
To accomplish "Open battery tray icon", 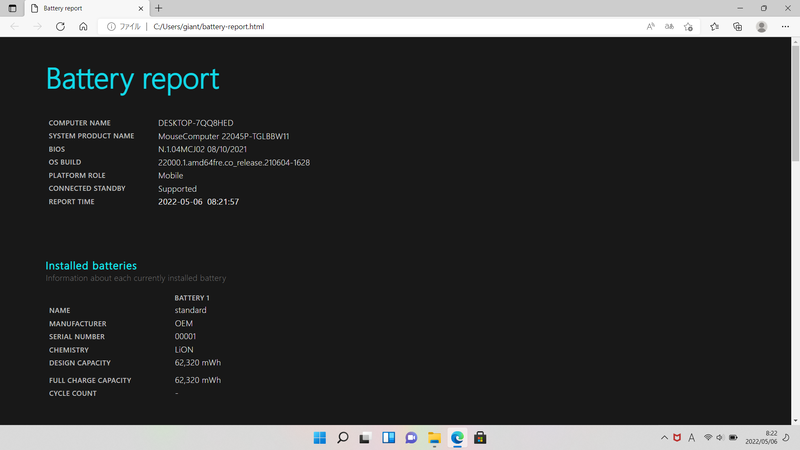I will (733, 438).
